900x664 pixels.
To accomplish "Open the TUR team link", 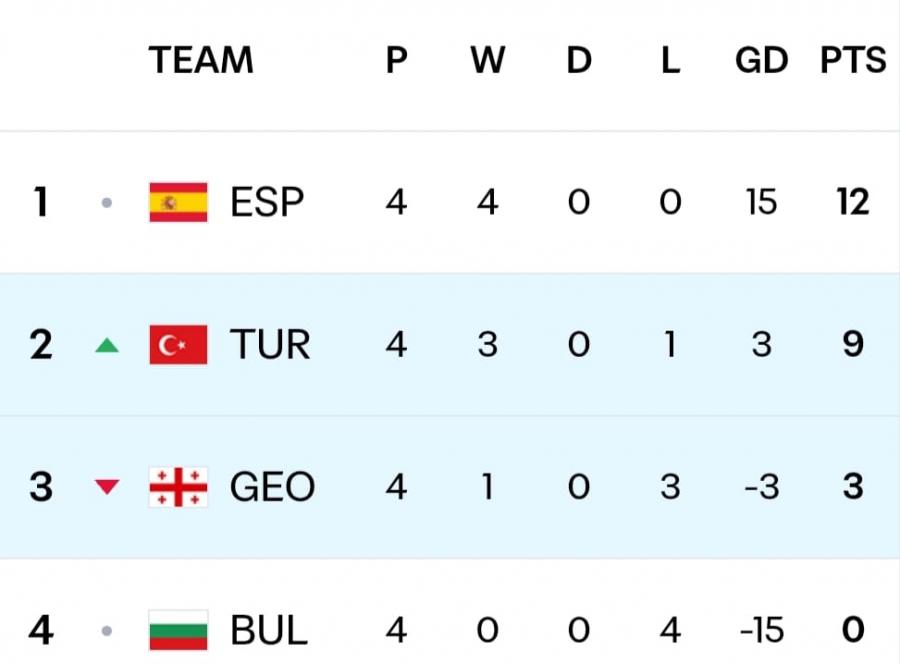I will [x=270, y=345].
